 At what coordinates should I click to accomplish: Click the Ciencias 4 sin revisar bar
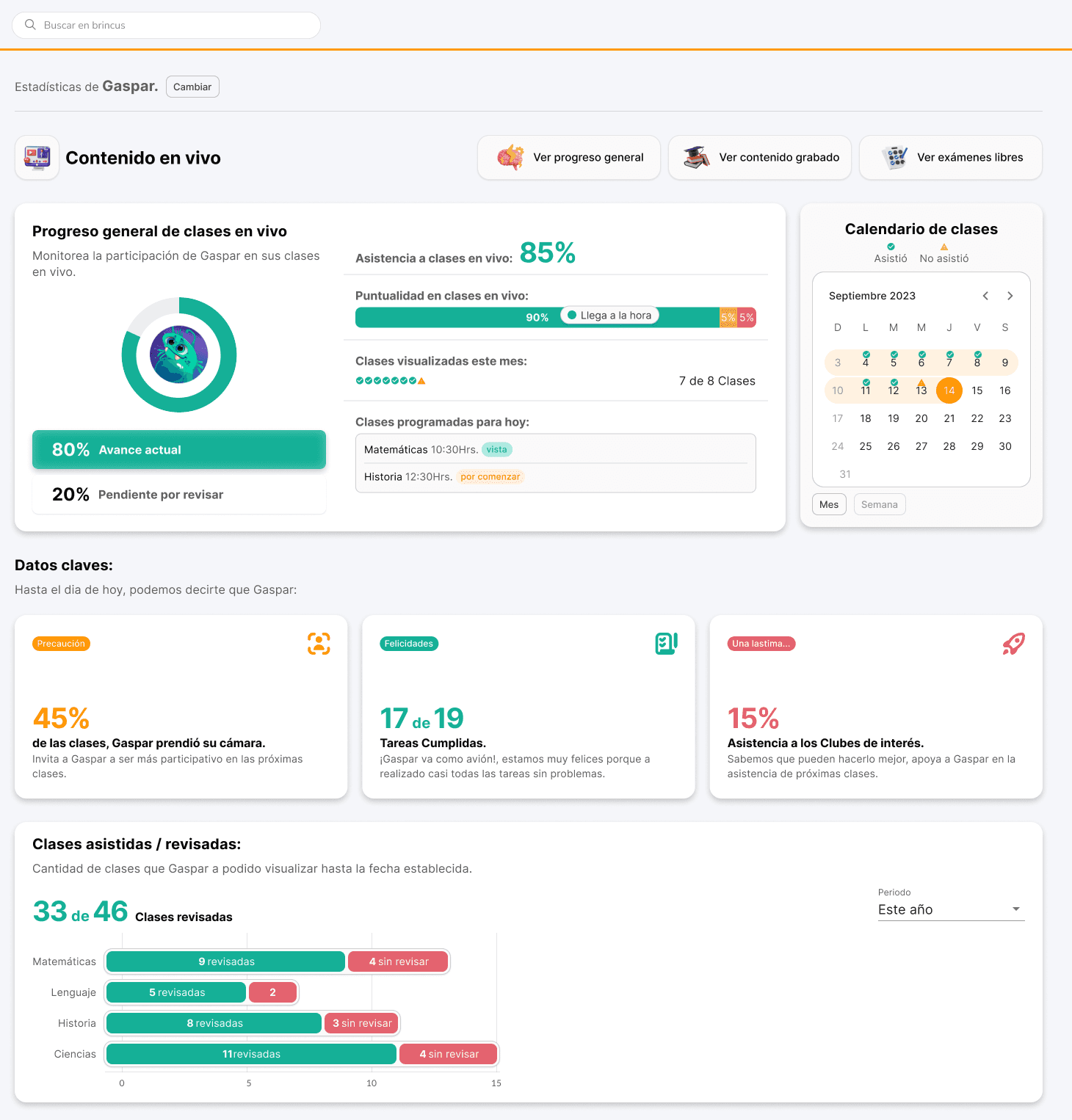[x=449, y=1054]
